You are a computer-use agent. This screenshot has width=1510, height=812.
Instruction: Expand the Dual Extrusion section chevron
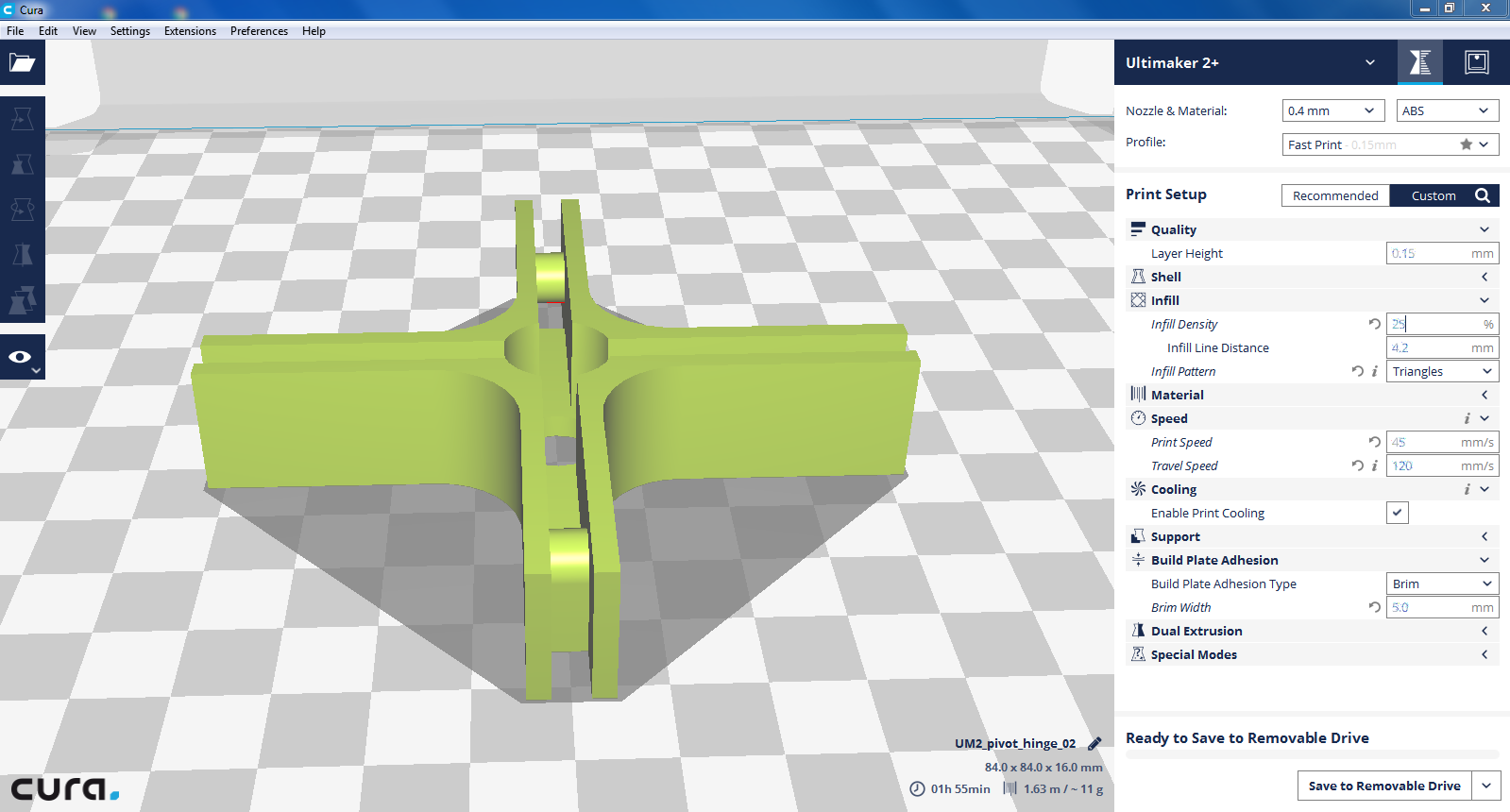click(1485, 631)
